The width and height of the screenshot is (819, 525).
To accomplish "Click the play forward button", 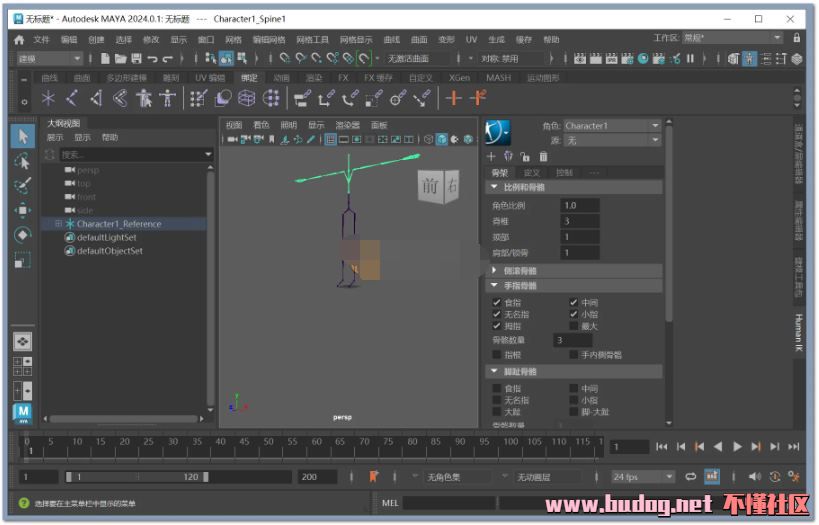I will [x=737, y=447].
